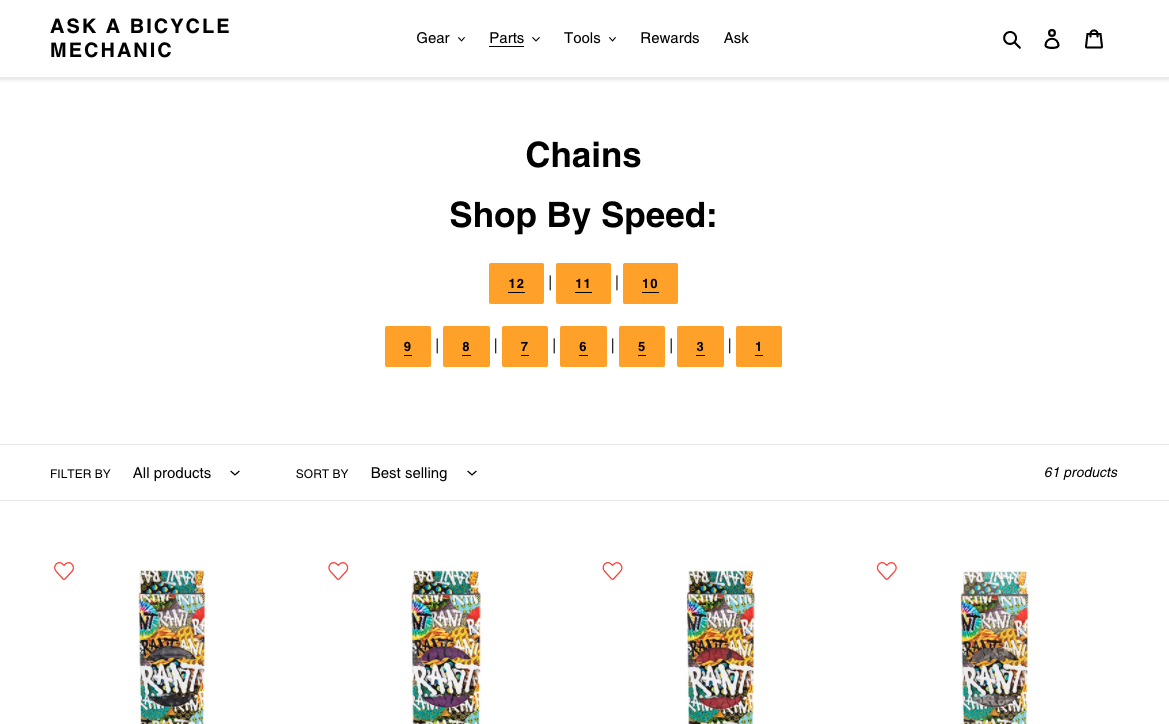Add fourth product to wishlist heart
The image size is (1169, 724).
click(886, 570)
